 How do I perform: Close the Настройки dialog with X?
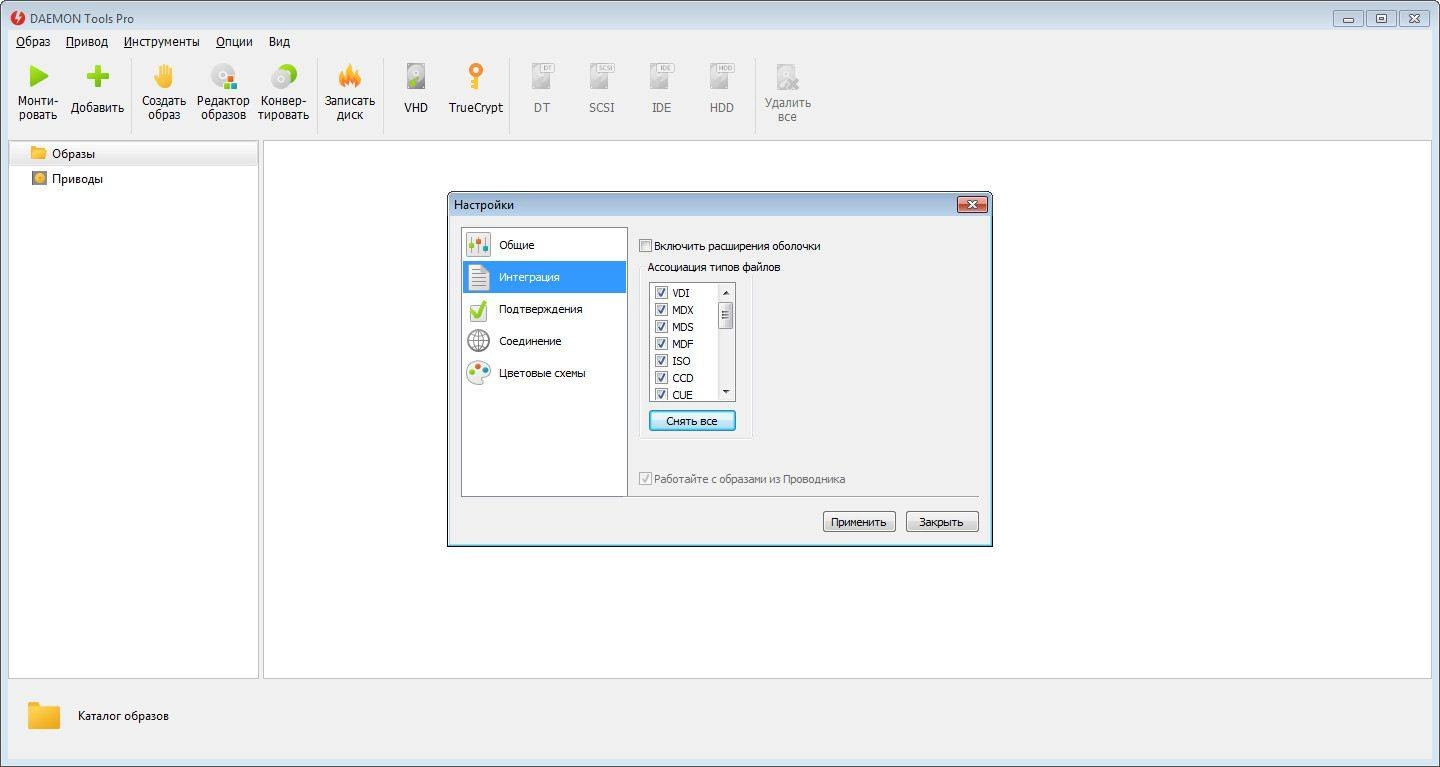972,205
